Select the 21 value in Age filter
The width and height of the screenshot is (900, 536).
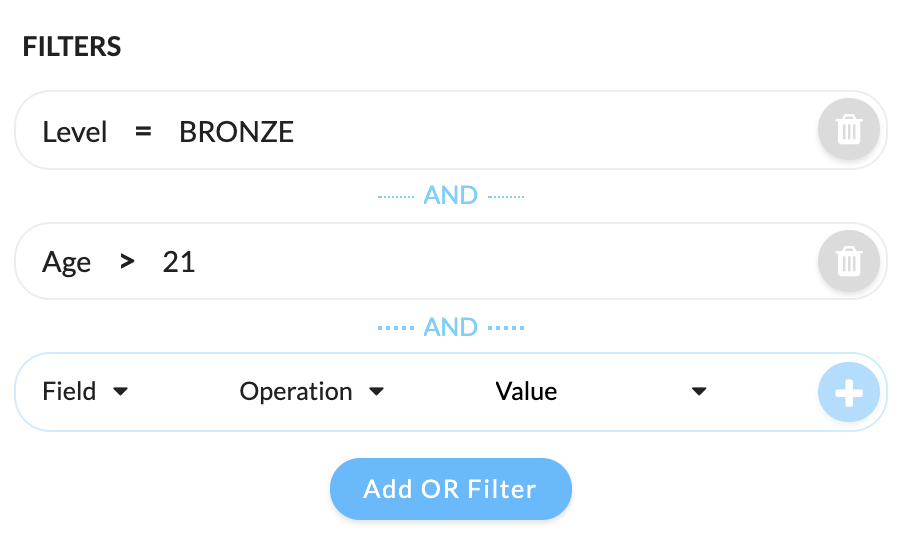pos(179,262)
